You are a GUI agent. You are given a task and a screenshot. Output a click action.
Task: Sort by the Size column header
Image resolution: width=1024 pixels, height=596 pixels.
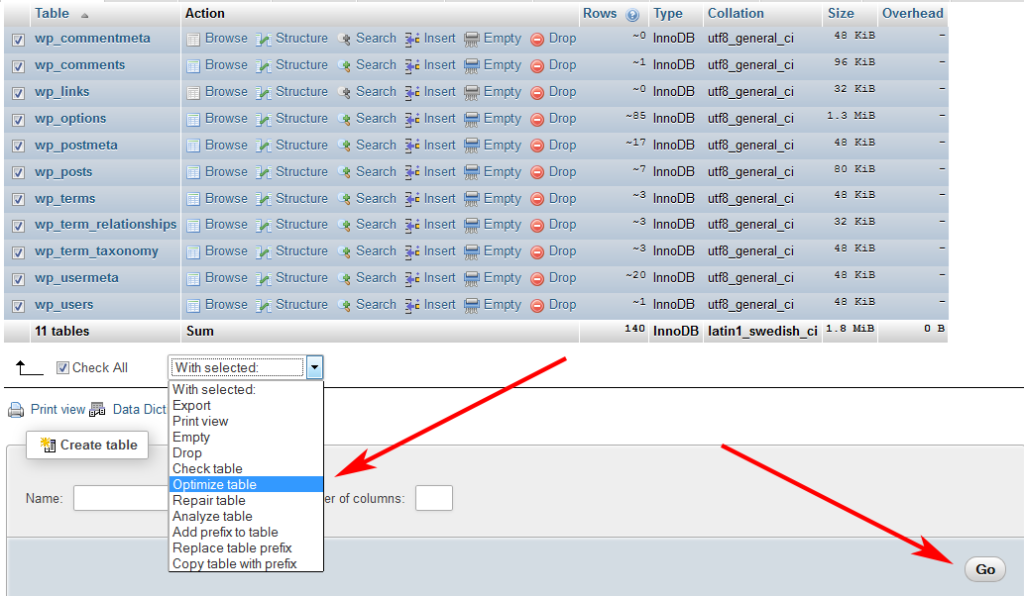pos(840,13)
